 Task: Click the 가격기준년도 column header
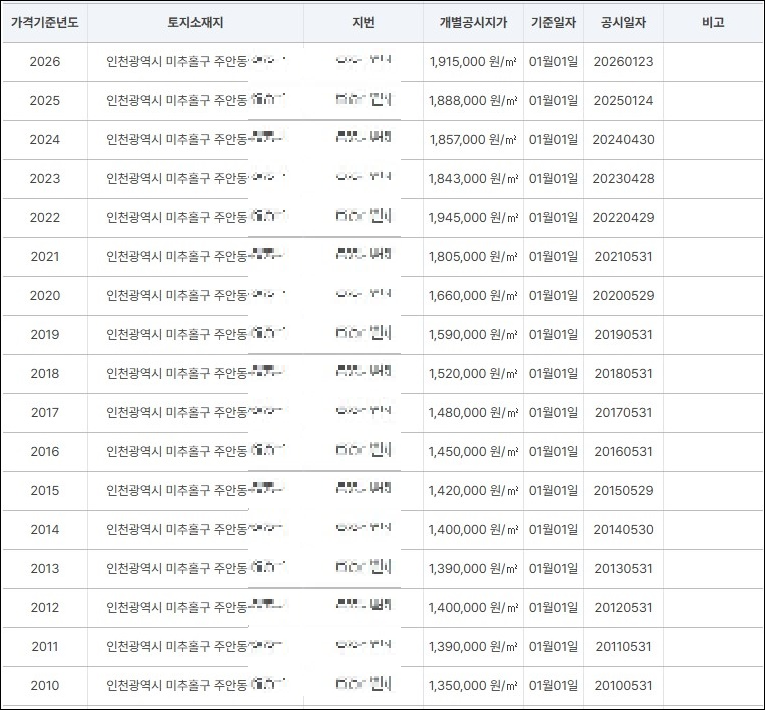[x=44, y=22]
